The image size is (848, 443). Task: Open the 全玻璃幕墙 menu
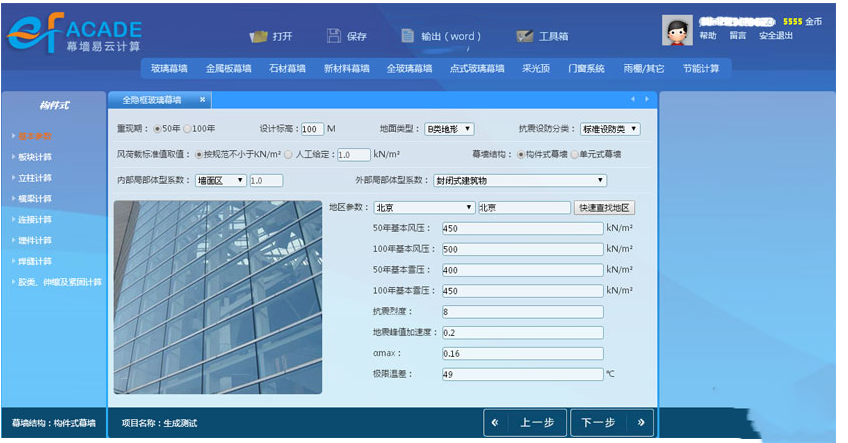point(409,69)
